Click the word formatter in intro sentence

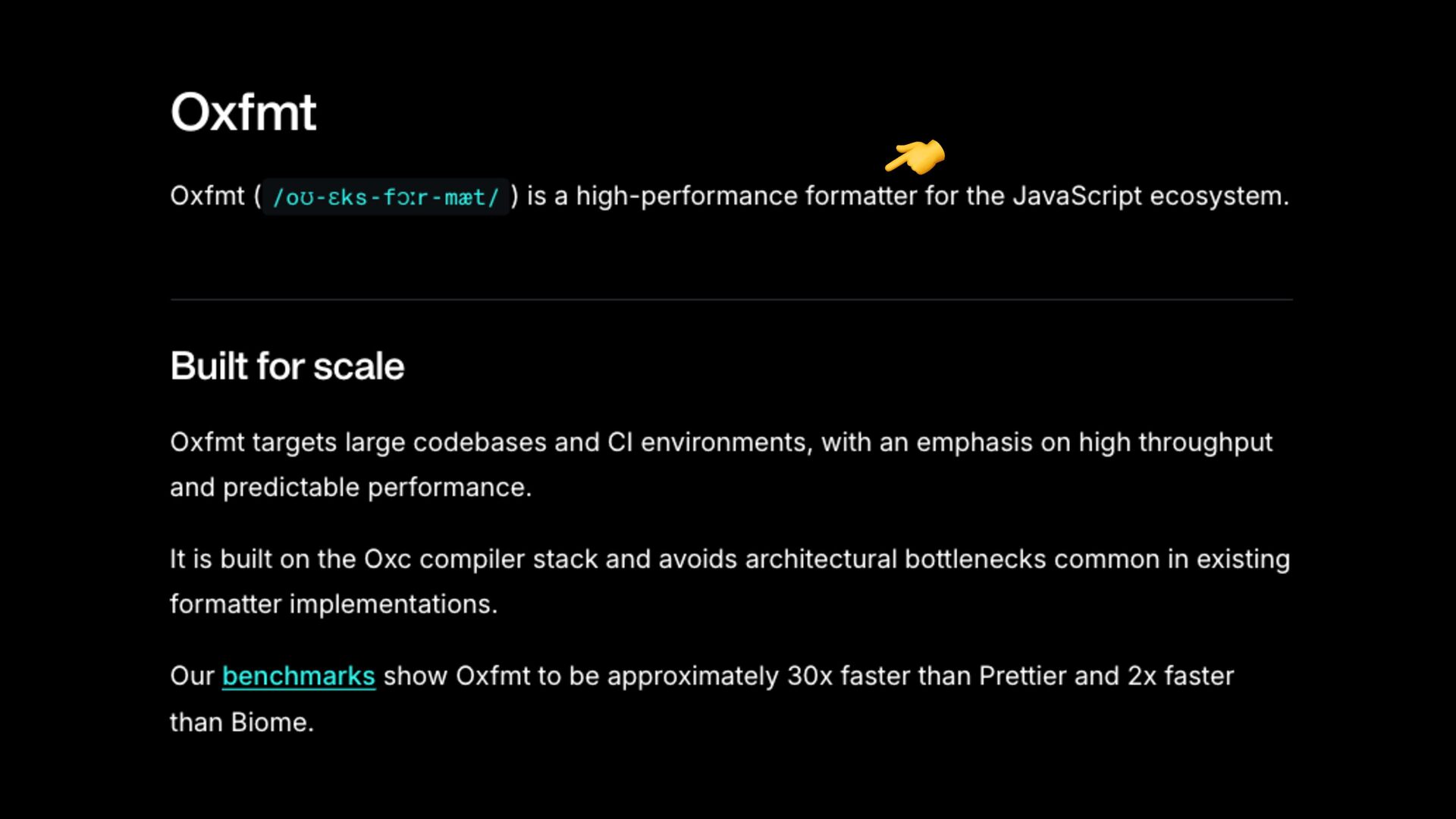tap(861, 196)
